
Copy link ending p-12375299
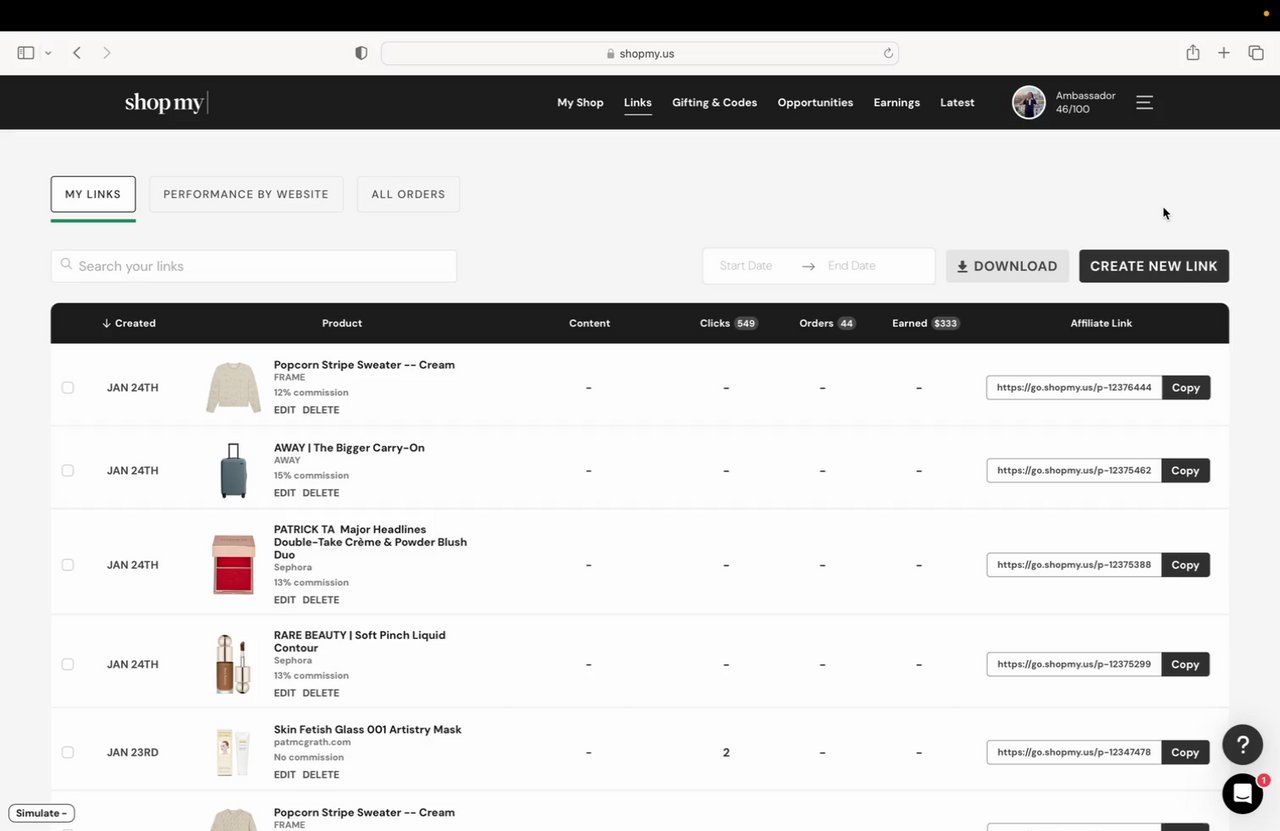pos(1186,664)
